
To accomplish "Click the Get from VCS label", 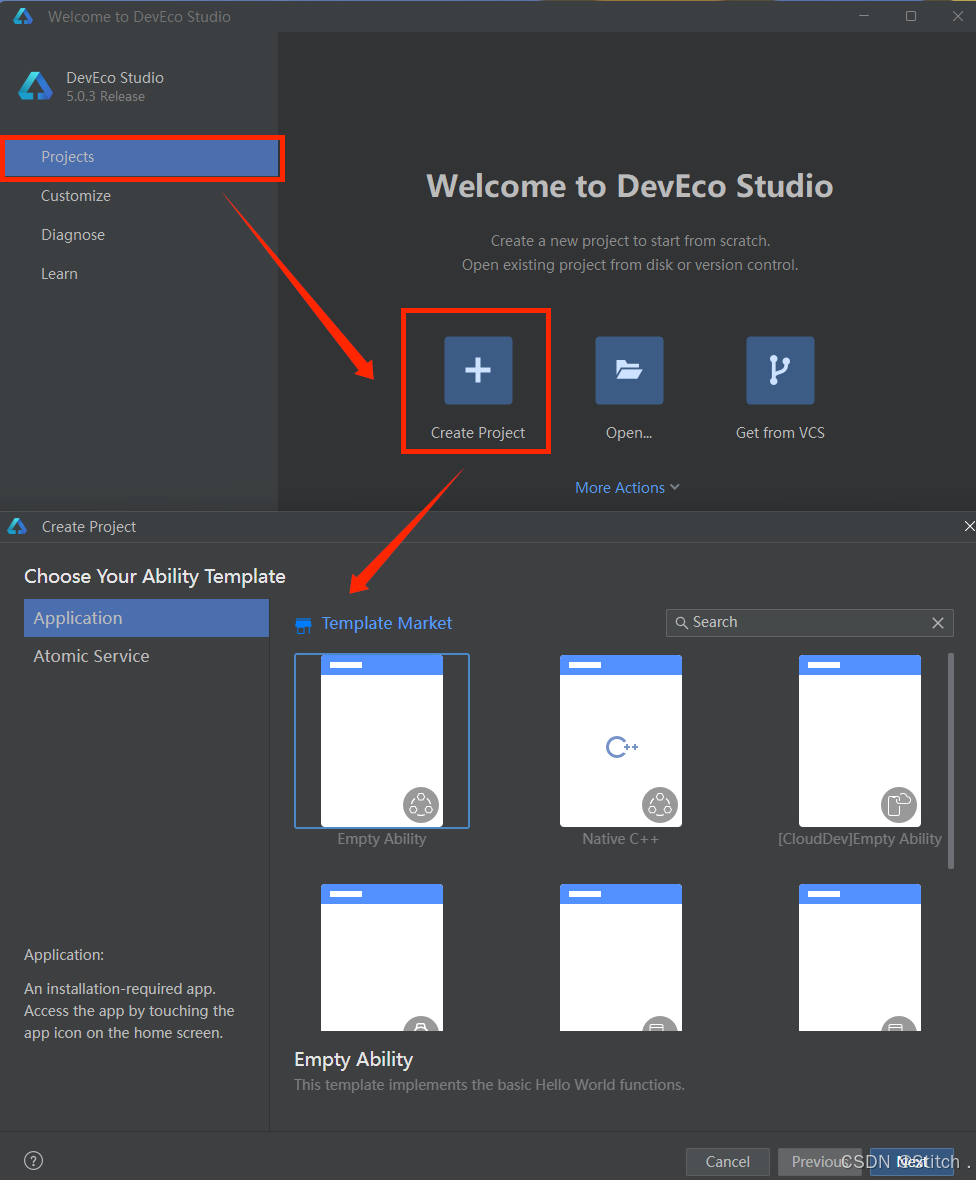I will pos(780,433).
